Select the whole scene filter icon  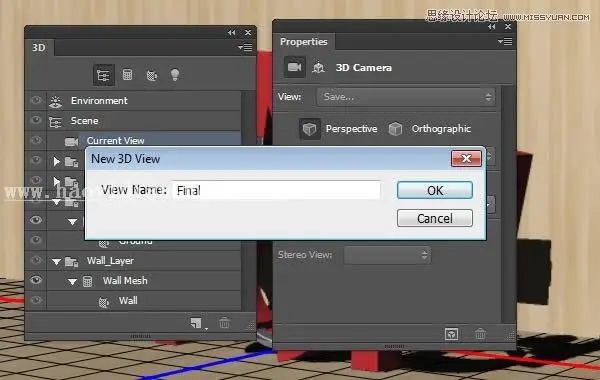click(104, 75)
